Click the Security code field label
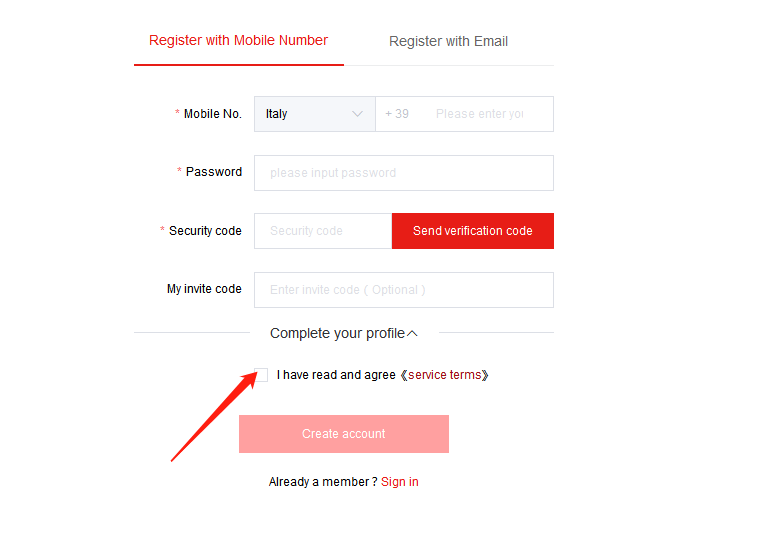 (x=205, y=231)
